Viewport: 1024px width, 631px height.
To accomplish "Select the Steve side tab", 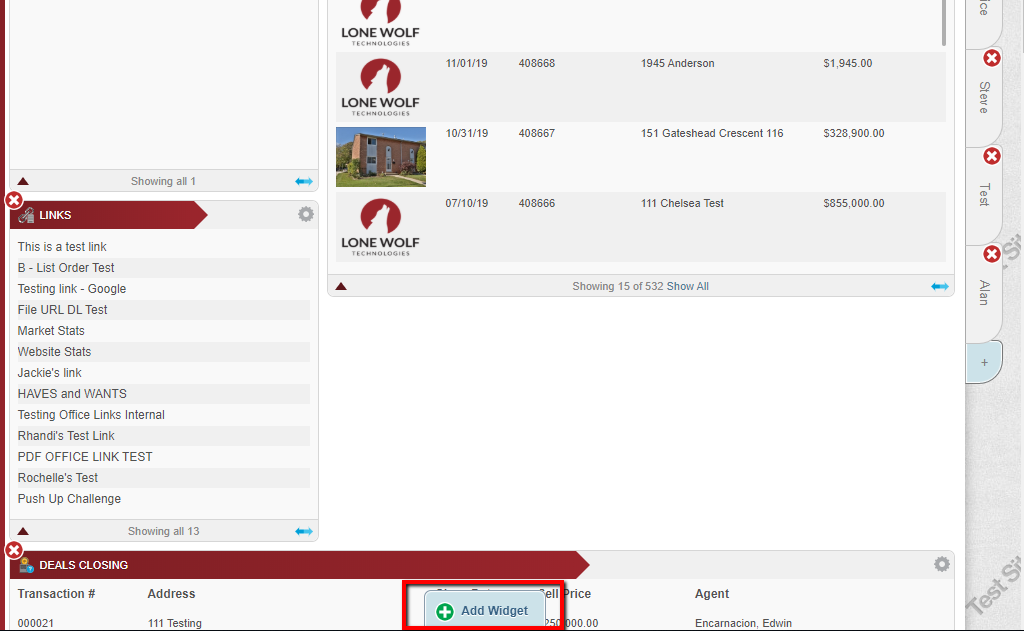I will 983,97.
